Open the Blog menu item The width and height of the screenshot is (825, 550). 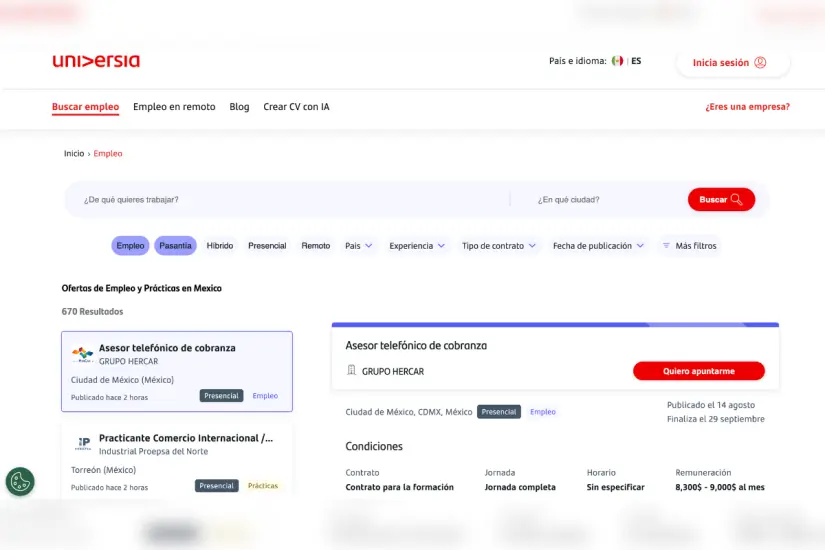click(239, 107)
